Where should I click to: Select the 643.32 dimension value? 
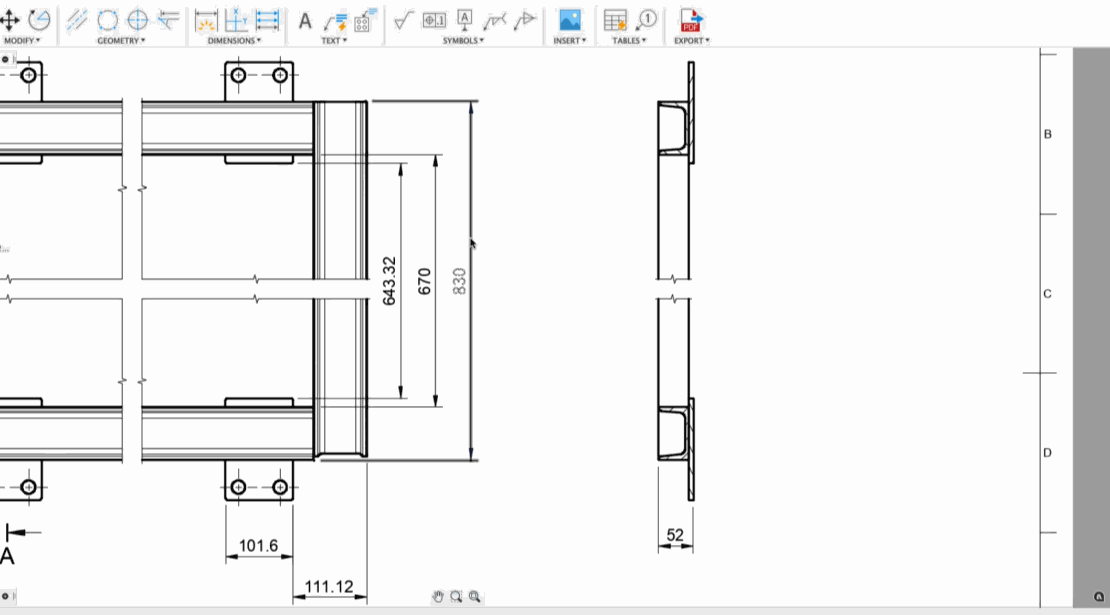coord(389,281)
